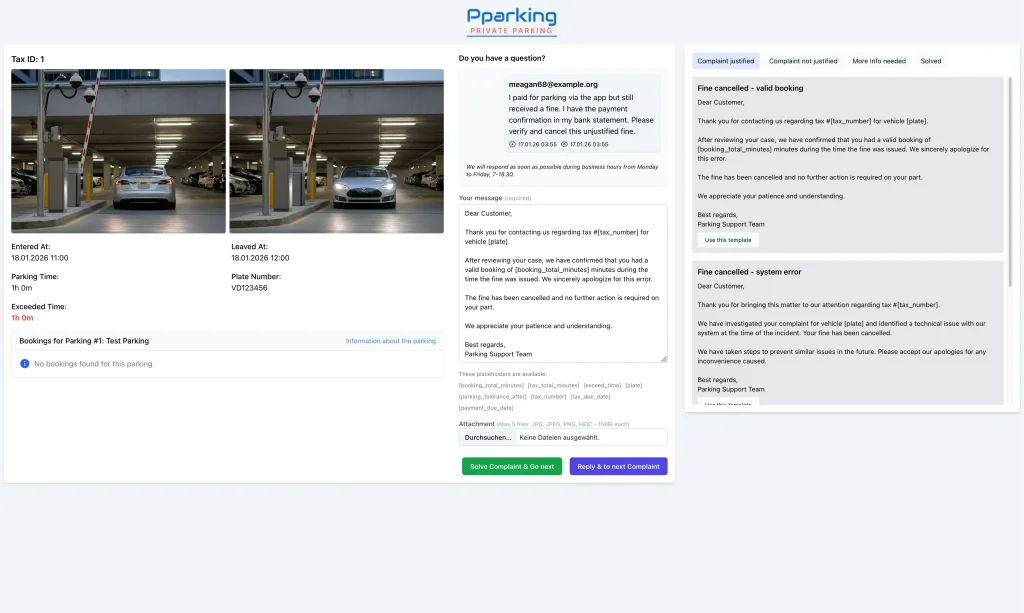The height and width of the screenshot is (613, 1024).
Task: Open the More Info needed tab
Action: click(879, 61)
